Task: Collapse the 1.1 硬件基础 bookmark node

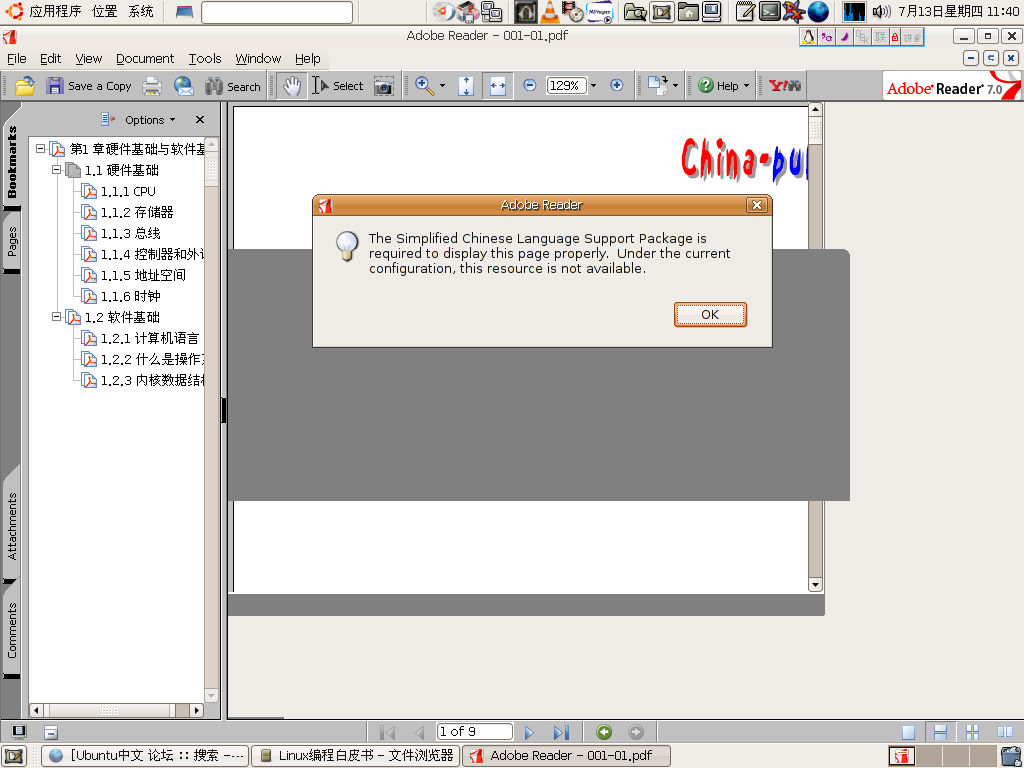Action: [x=57, y=170]
